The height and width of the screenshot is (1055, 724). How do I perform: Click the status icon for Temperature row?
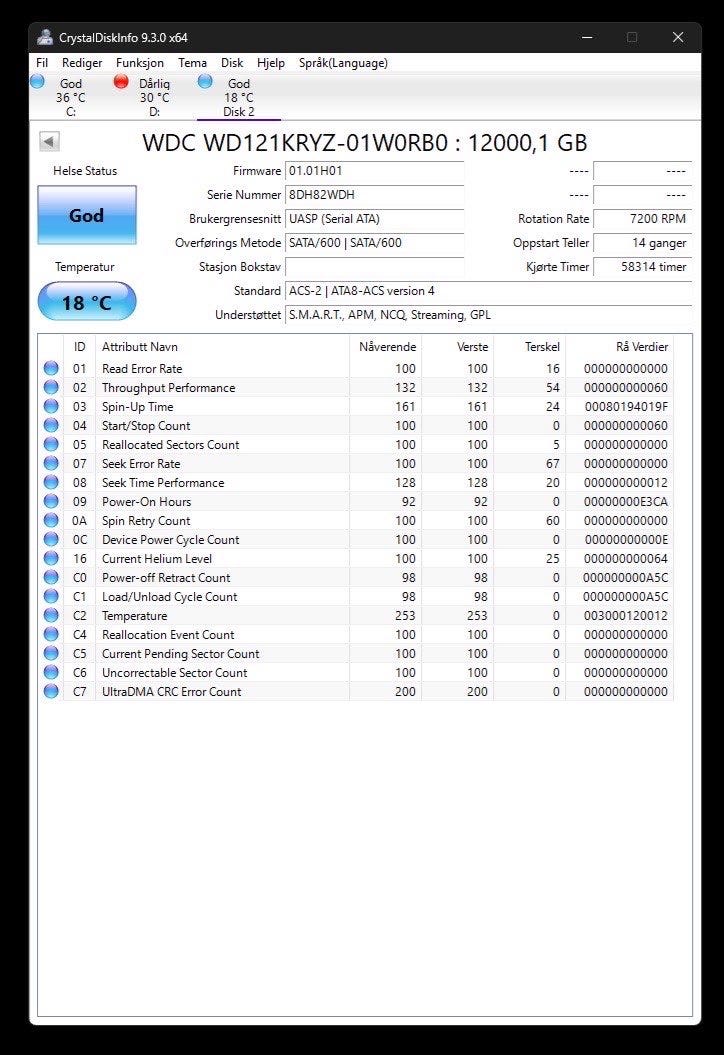(x=51, y=615)
